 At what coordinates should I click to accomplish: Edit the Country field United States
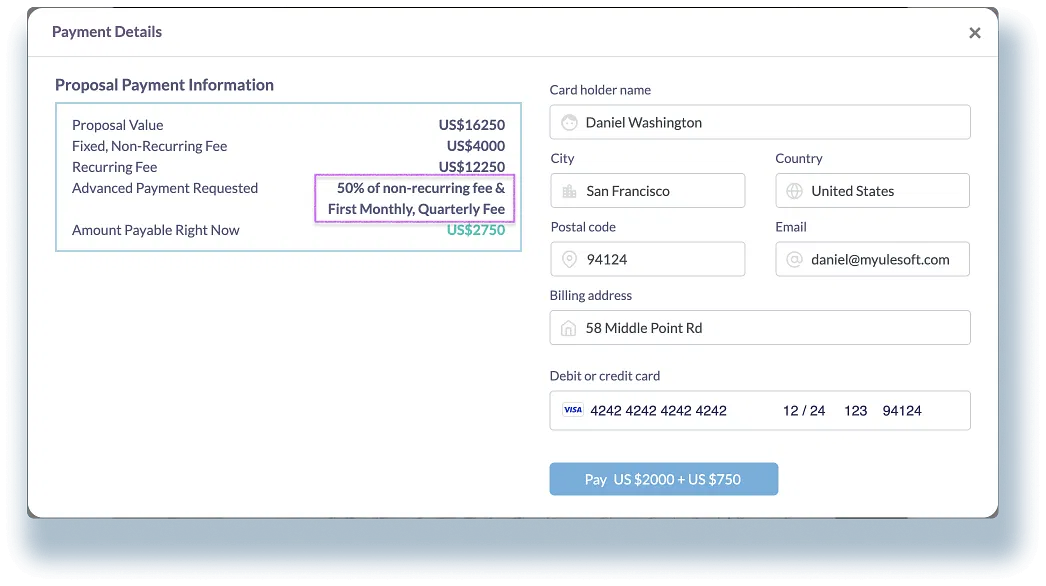pyautogui.click(x=872, y=191)
